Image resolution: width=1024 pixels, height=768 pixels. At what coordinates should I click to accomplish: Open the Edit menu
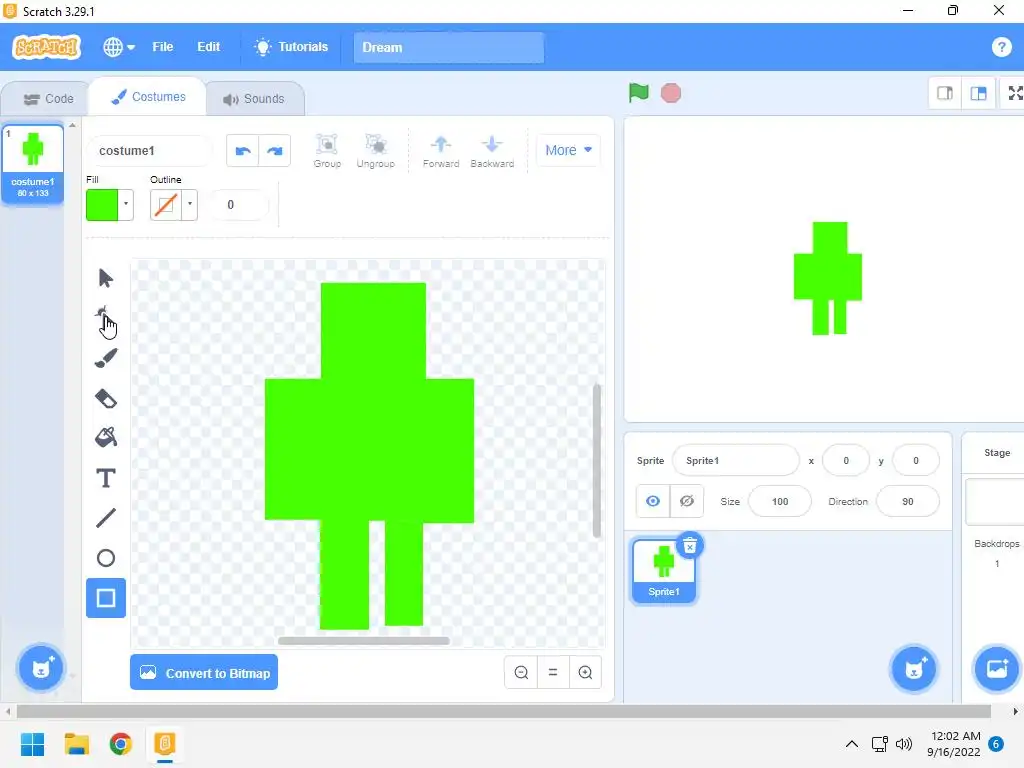pyautogui.click(x=208, y=47)
